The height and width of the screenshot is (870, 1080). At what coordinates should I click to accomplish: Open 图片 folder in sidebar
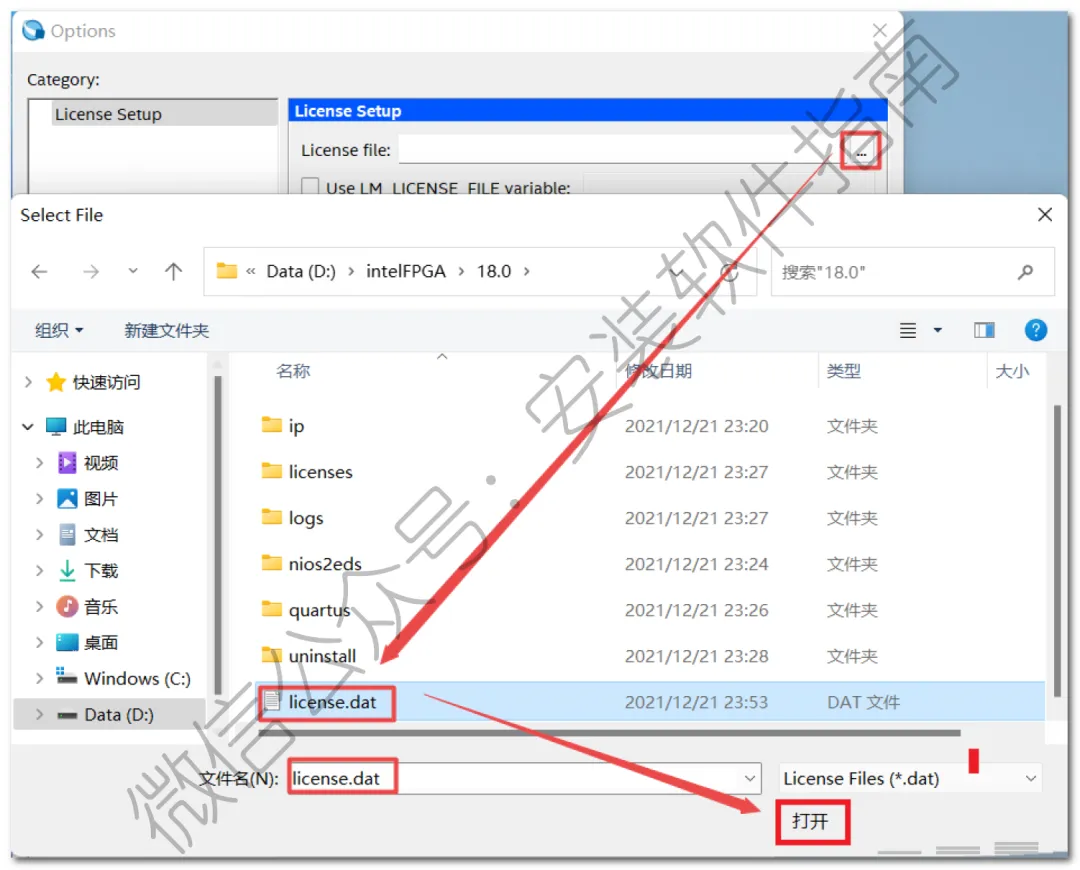tap(87, 499)
